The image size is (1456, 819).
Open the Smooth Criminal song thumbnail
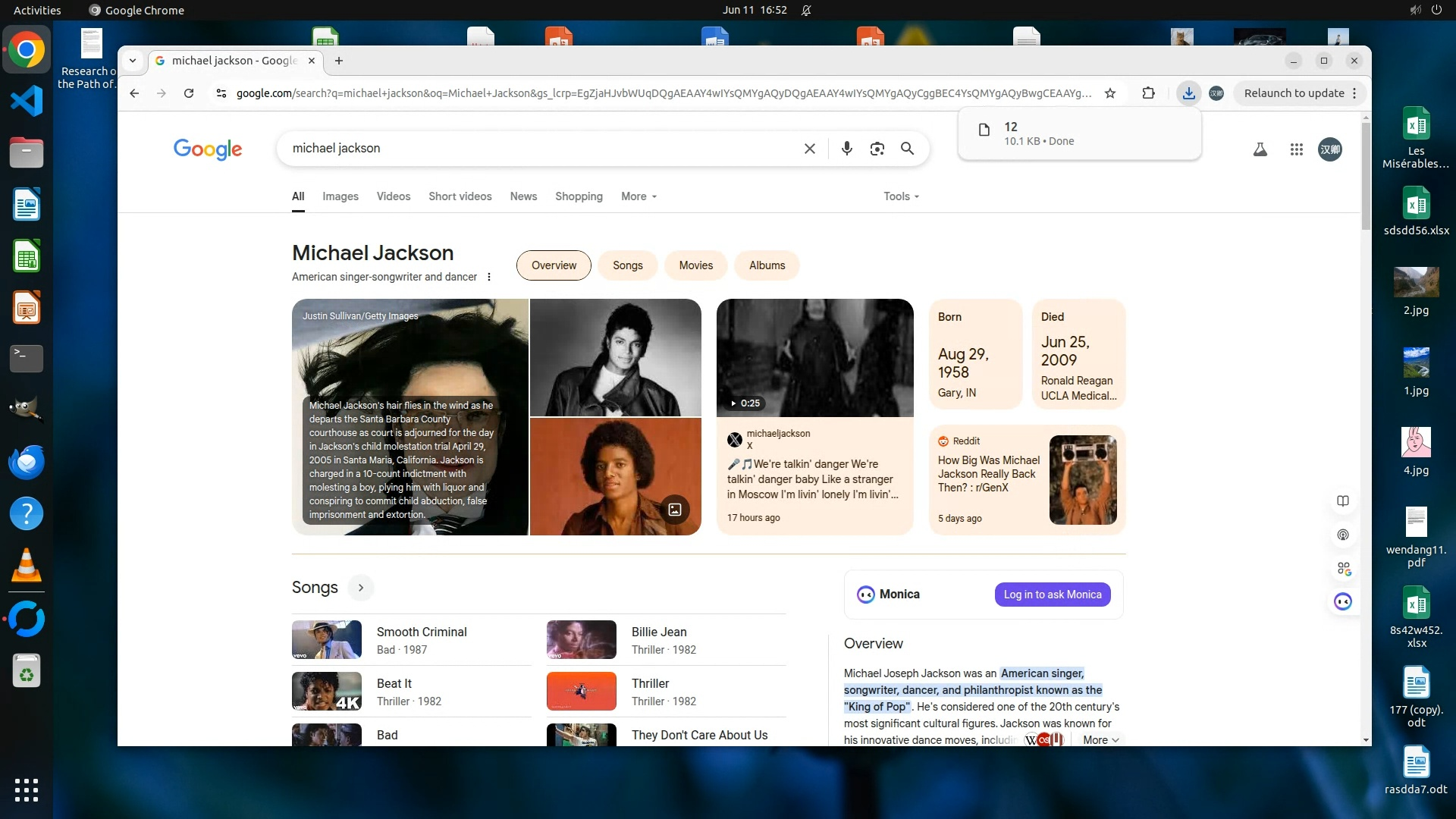[x=327, y=640]
